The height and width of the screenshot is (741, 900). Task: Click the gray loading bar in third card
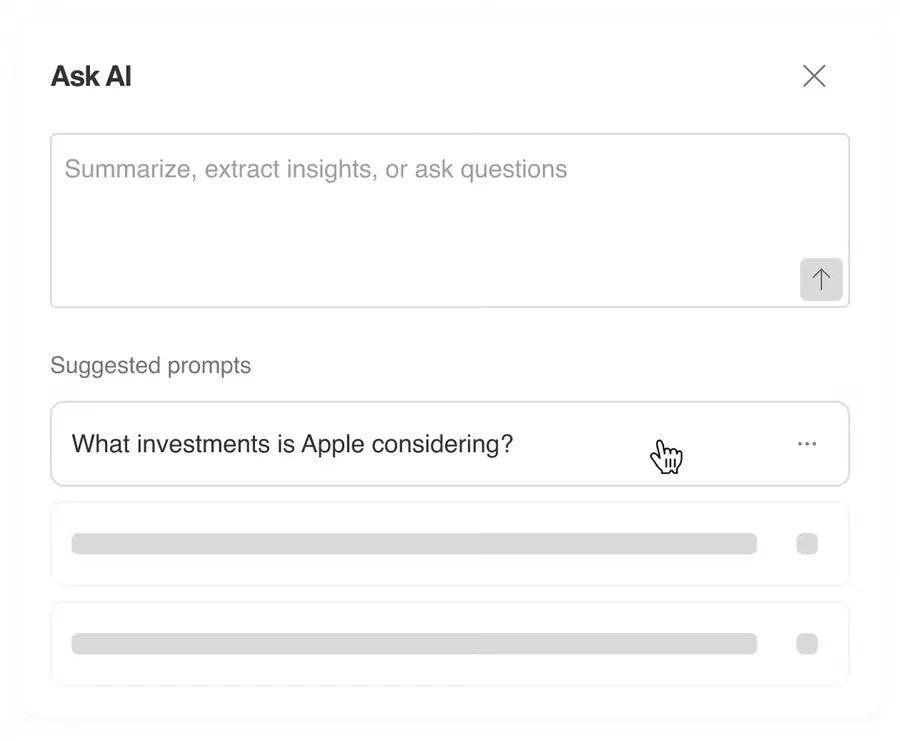tap(414, 643)
